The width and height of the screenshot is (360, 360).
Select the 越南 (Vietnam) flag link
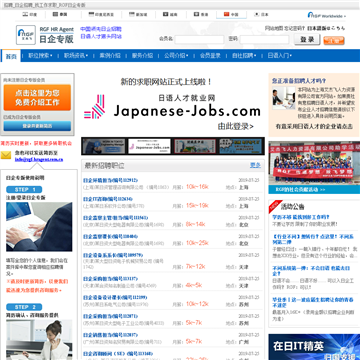pos(170,15)
